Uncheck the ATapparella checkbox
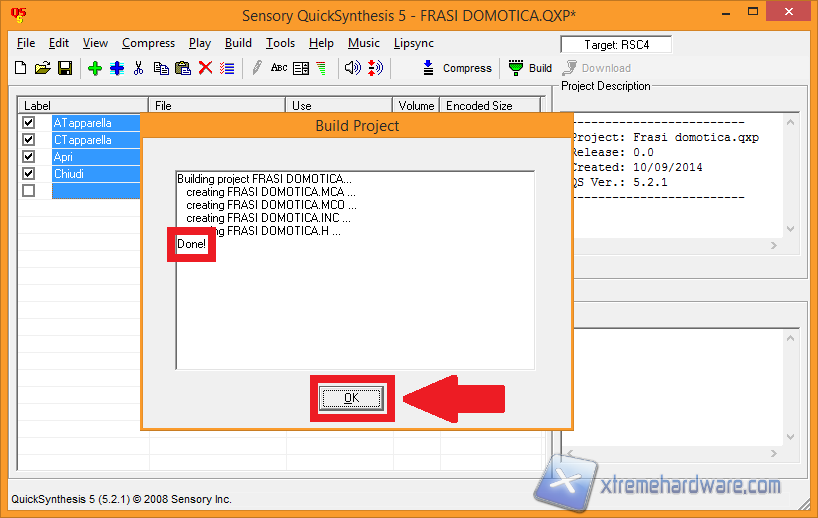The image size is (818, 518). pyautogui.click(x=29, y=123)
